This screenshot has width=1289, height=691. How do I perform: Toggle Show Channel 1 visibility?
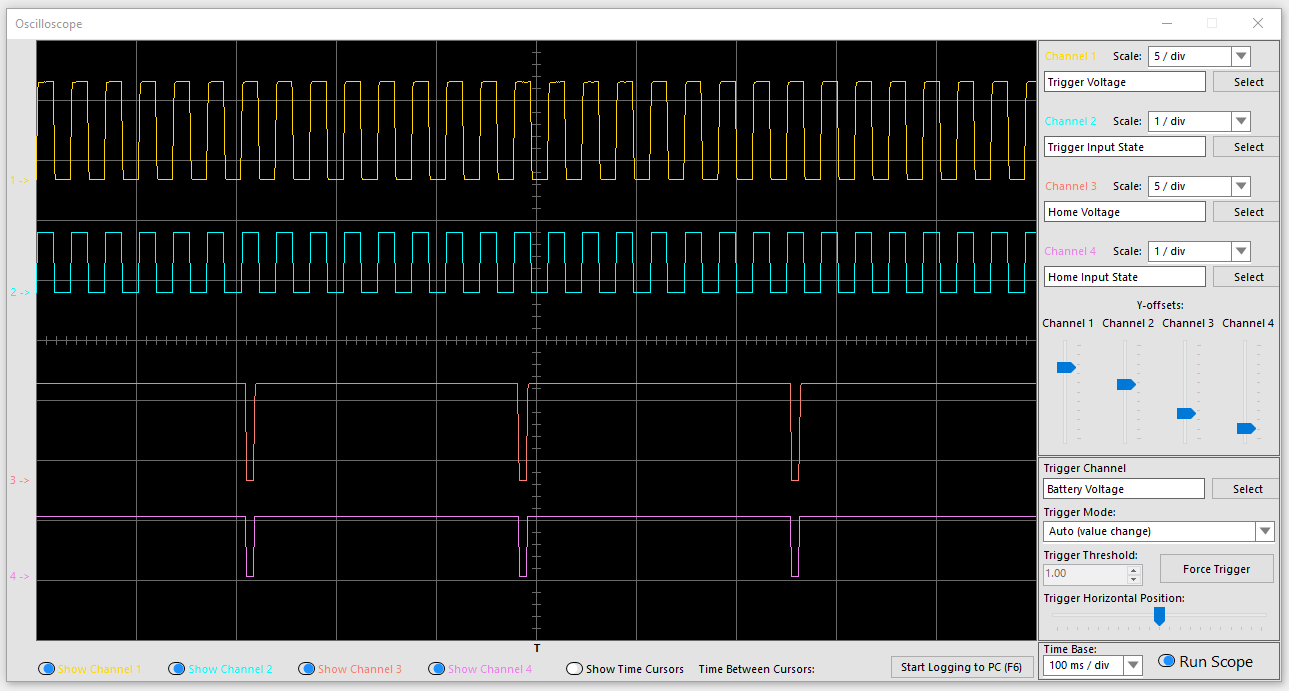click(47, 669)
